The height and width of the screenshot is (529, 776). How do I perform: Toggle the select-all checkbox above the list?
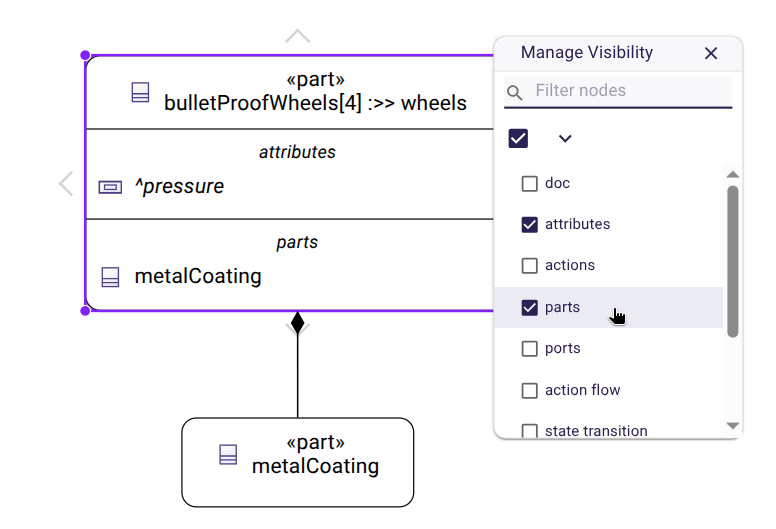518,138
